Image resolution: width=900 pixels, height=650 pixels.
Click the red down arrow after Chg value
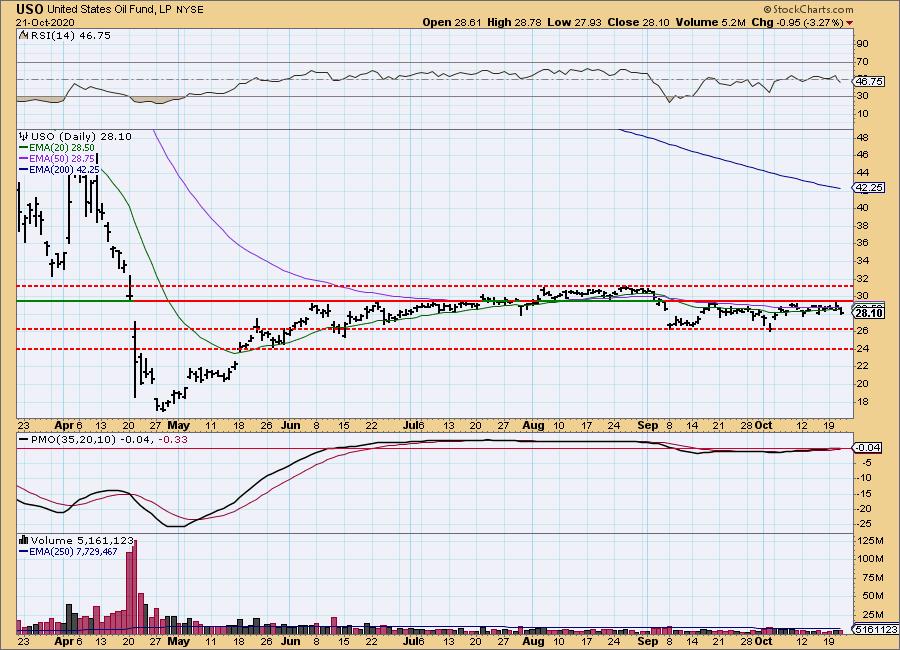[849, 23]
